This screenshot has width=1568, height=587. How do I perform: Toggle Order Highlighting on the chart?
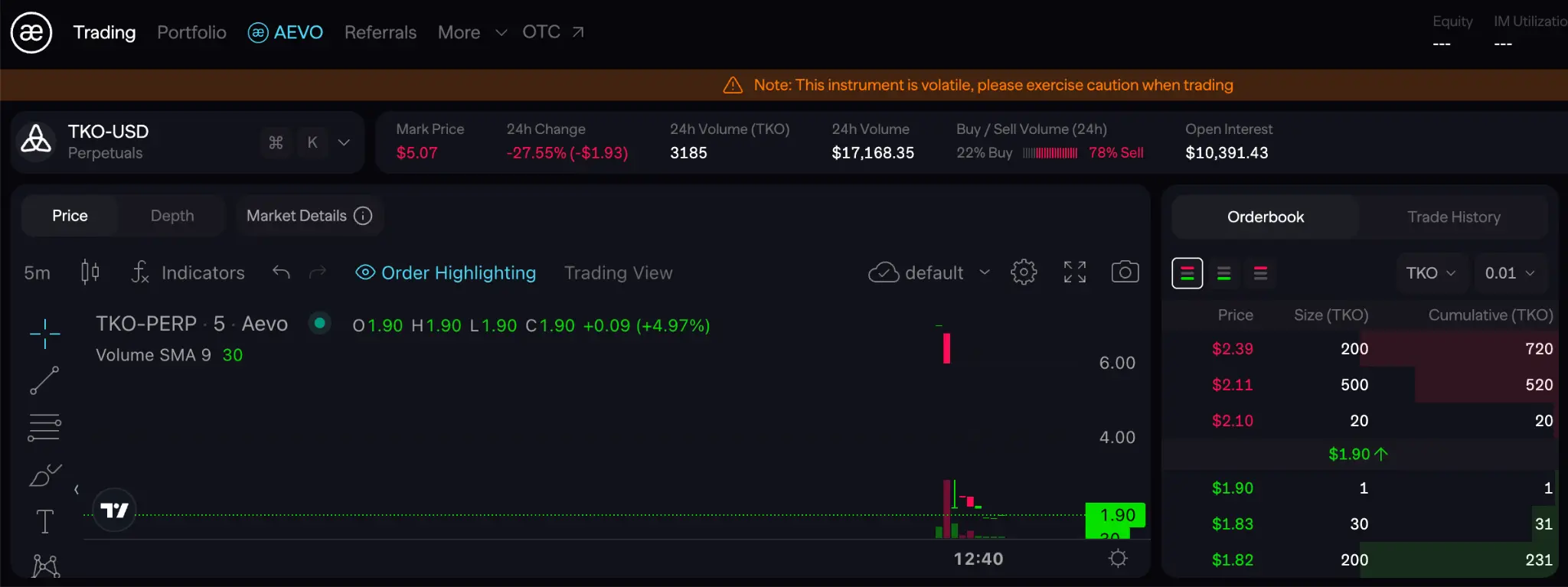click(446, 272)
